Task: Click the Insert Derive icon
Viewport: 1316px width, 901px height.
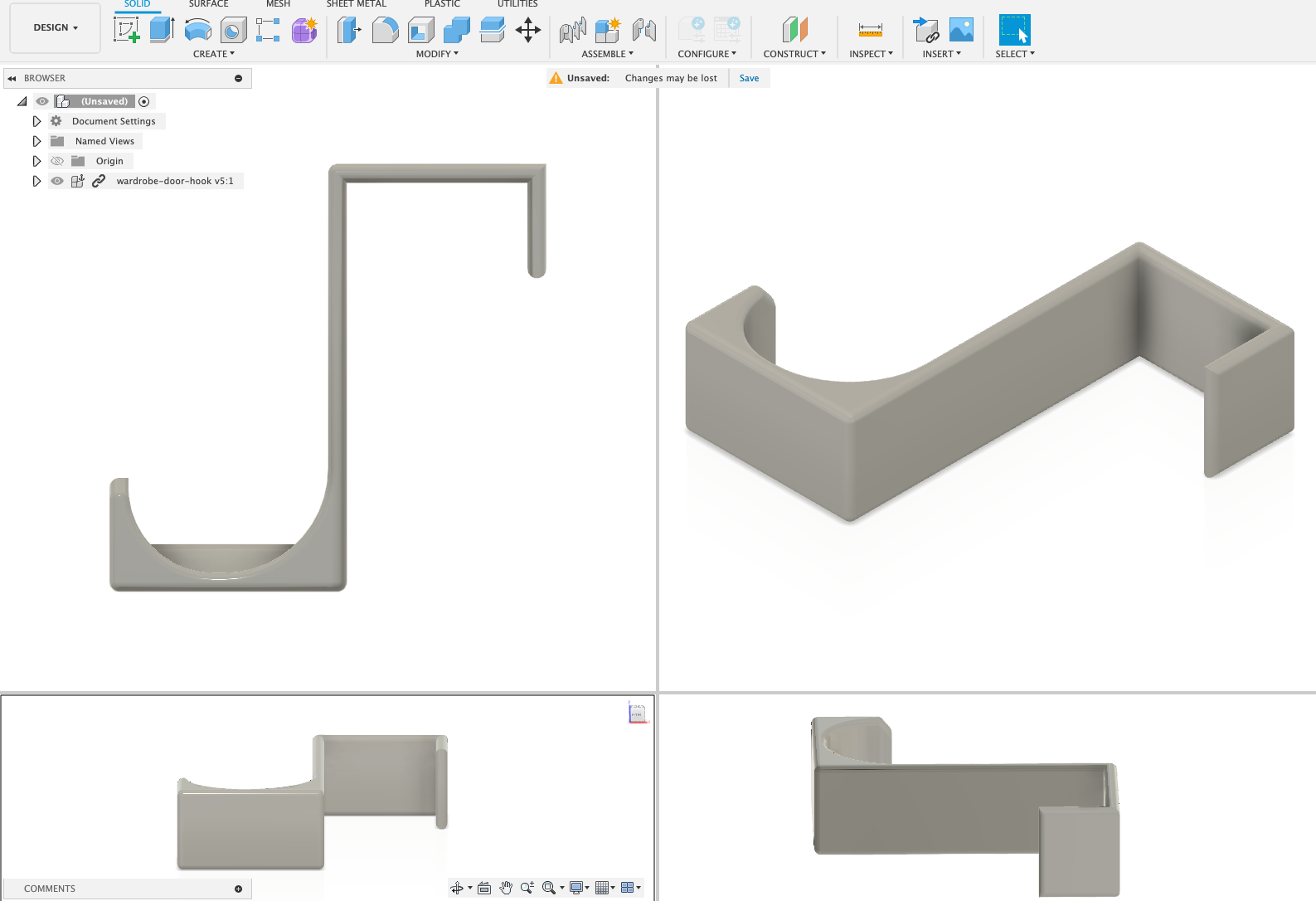Action: pos(925,31)
